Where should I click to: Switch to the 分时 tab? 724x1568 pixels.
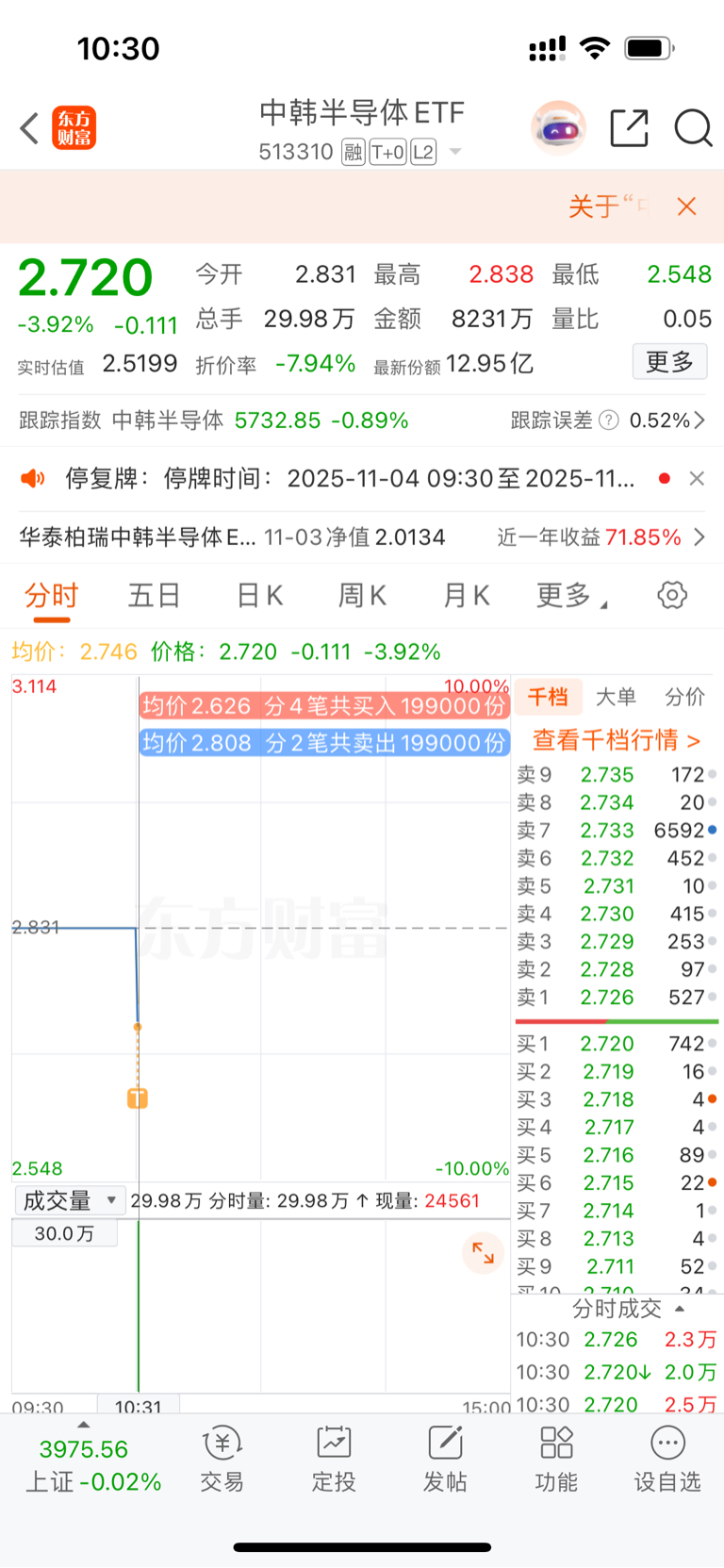(x=52, y=596)
